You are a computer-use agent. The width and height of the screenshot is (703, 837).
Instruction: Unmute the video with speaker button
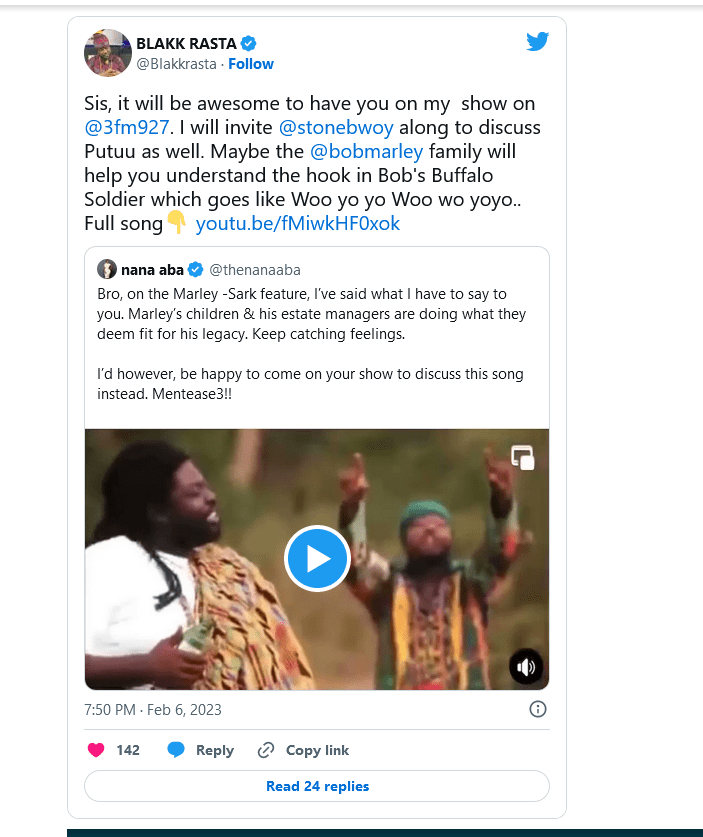[526, 667]
